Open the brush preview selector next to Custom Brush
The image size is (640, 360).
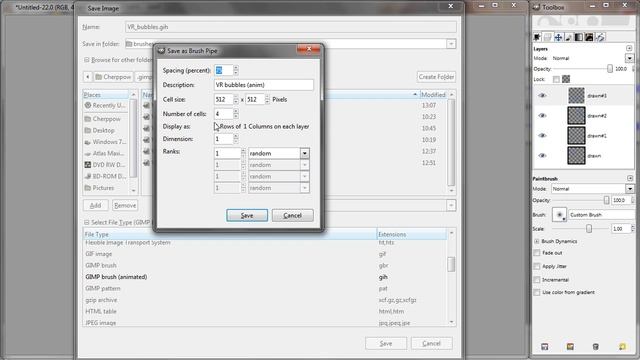pos(559,215)
